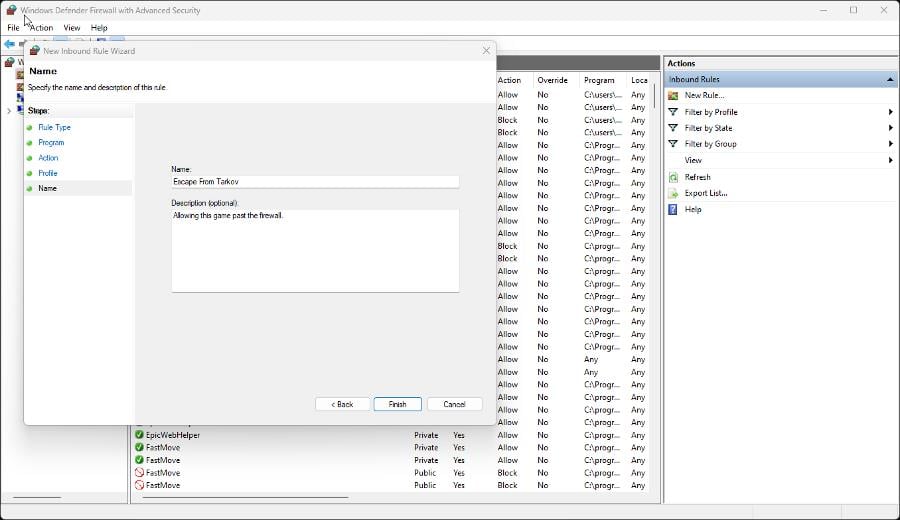
Task: Click the blocked icon of last FastMove rule
Action: [139, 485]
